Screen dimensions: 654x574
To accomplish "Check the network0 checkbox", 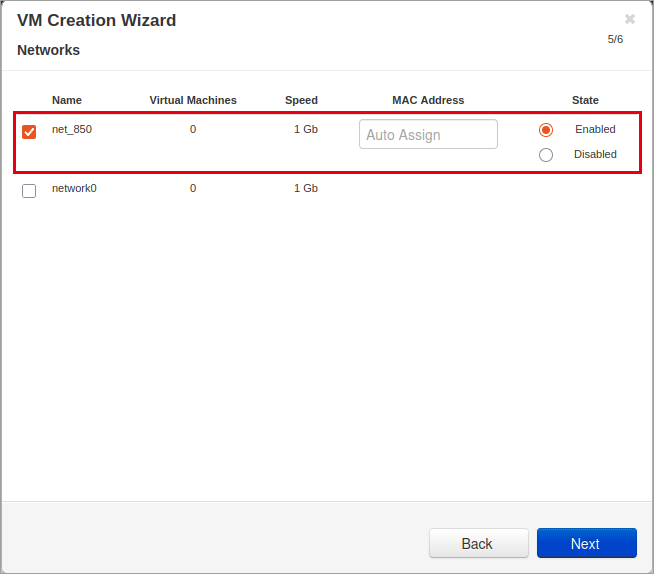I will [x=29, y=191].
